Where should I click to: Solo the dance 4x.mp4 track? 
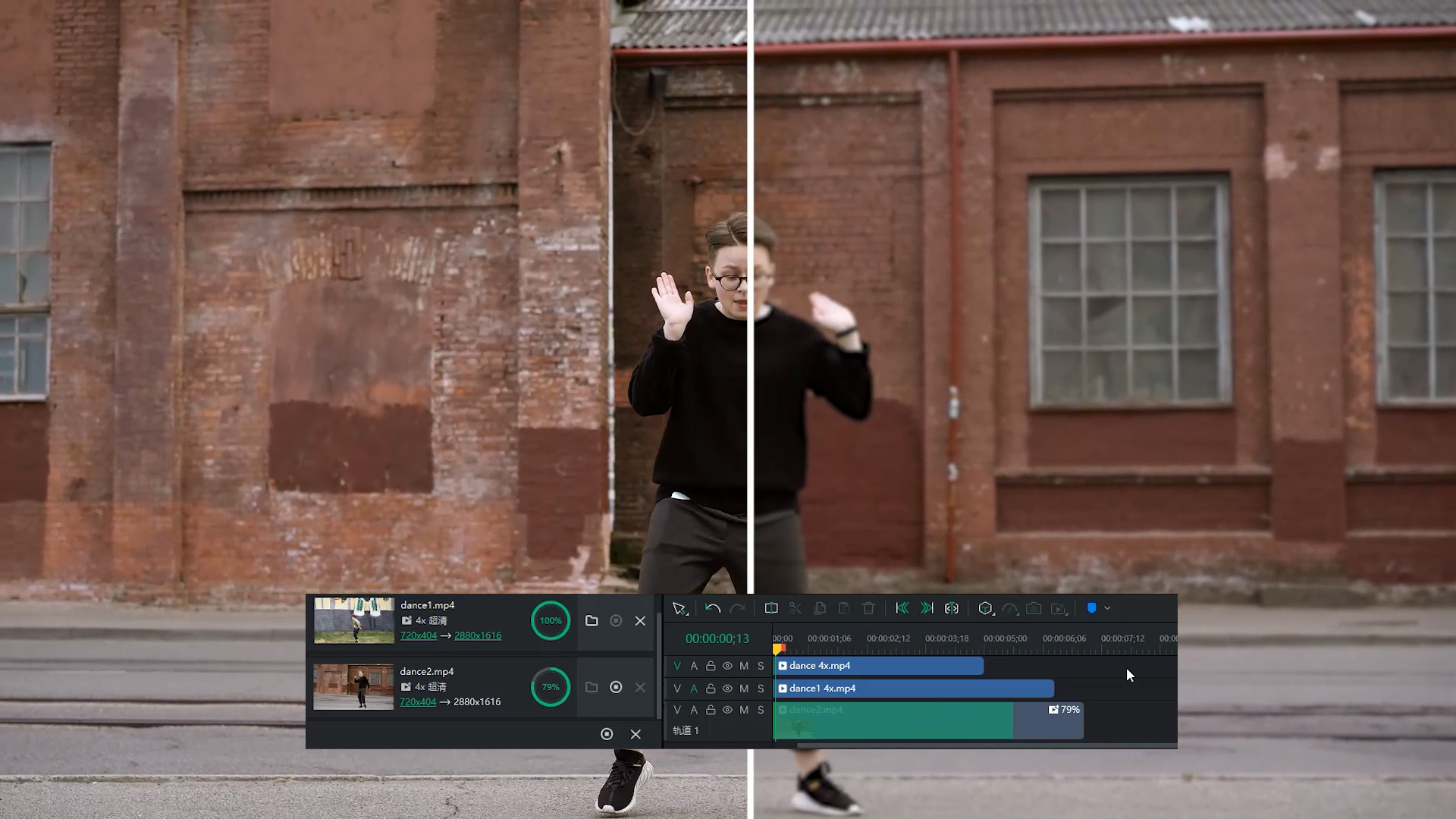761,666
